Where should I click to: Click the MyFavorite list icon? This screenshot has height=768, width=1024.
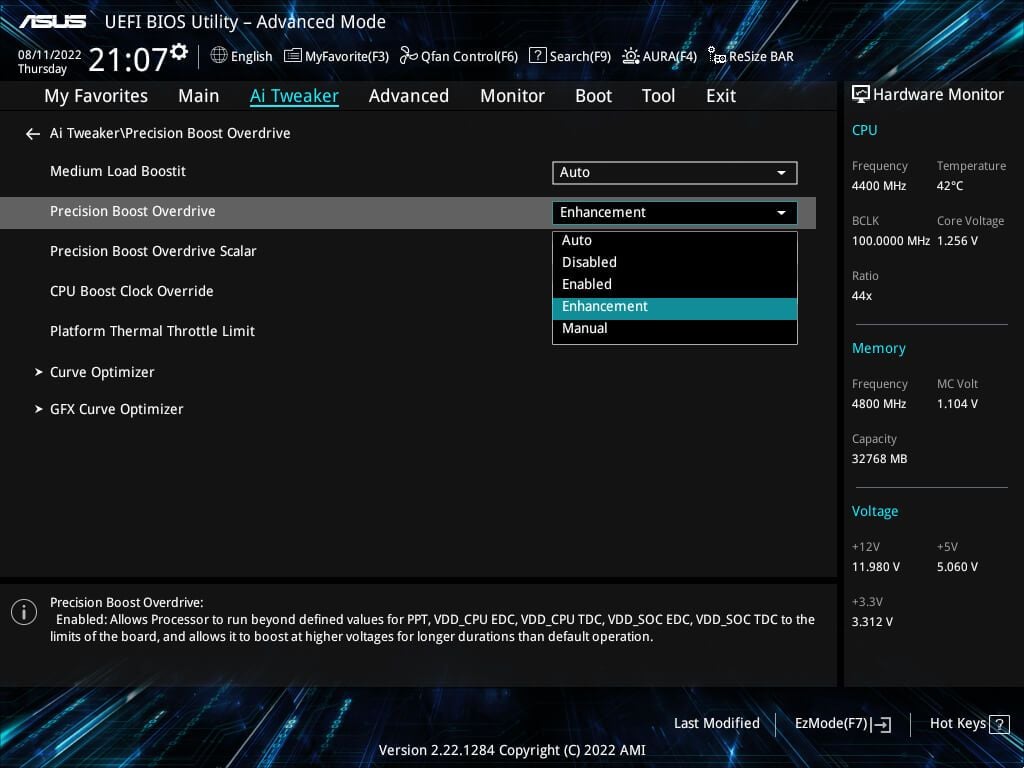tap(293, 56)
